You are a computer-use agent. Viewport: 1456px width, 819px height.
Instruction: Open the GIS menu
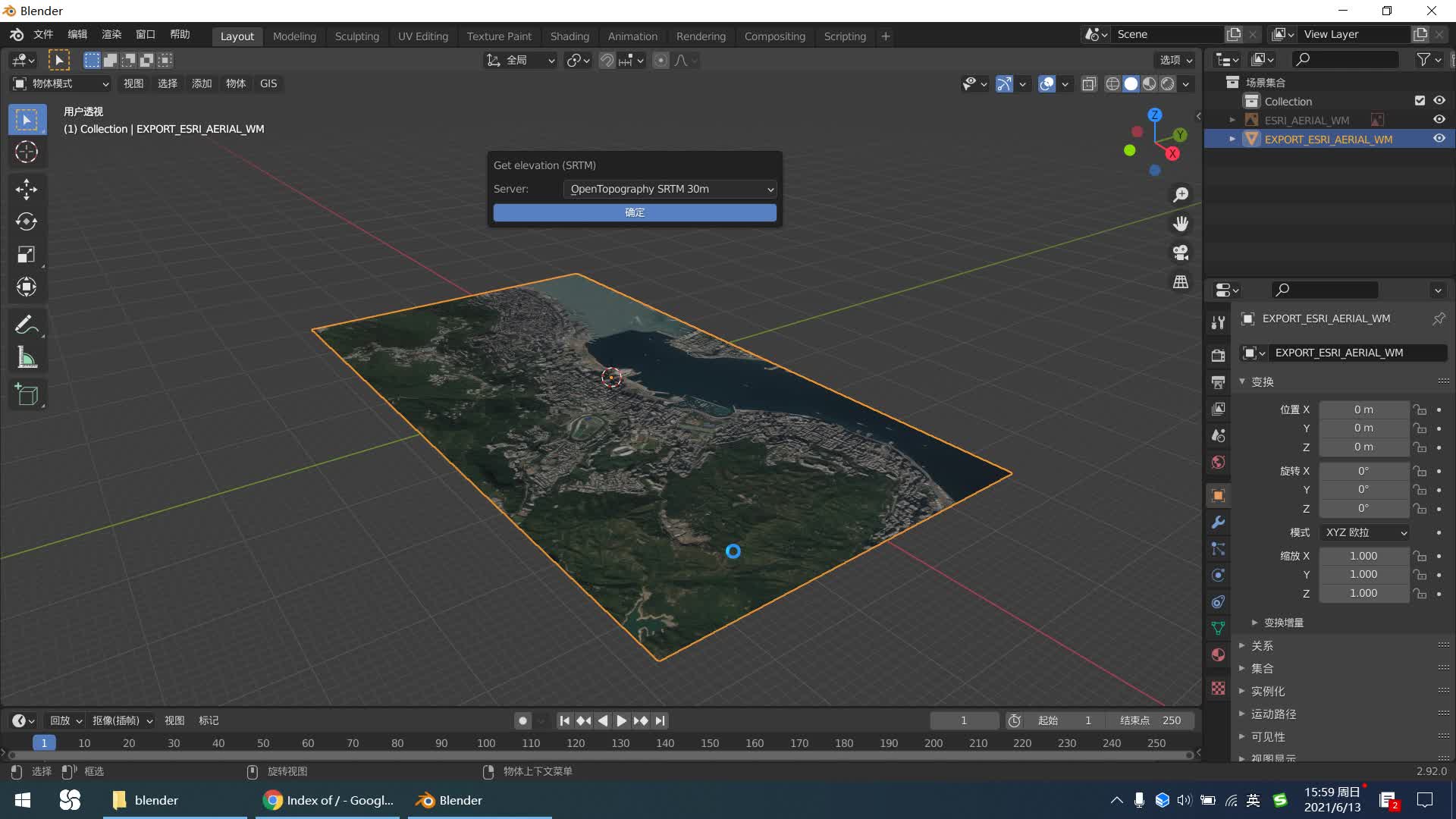pyautogui.click(x=268, y=83)
